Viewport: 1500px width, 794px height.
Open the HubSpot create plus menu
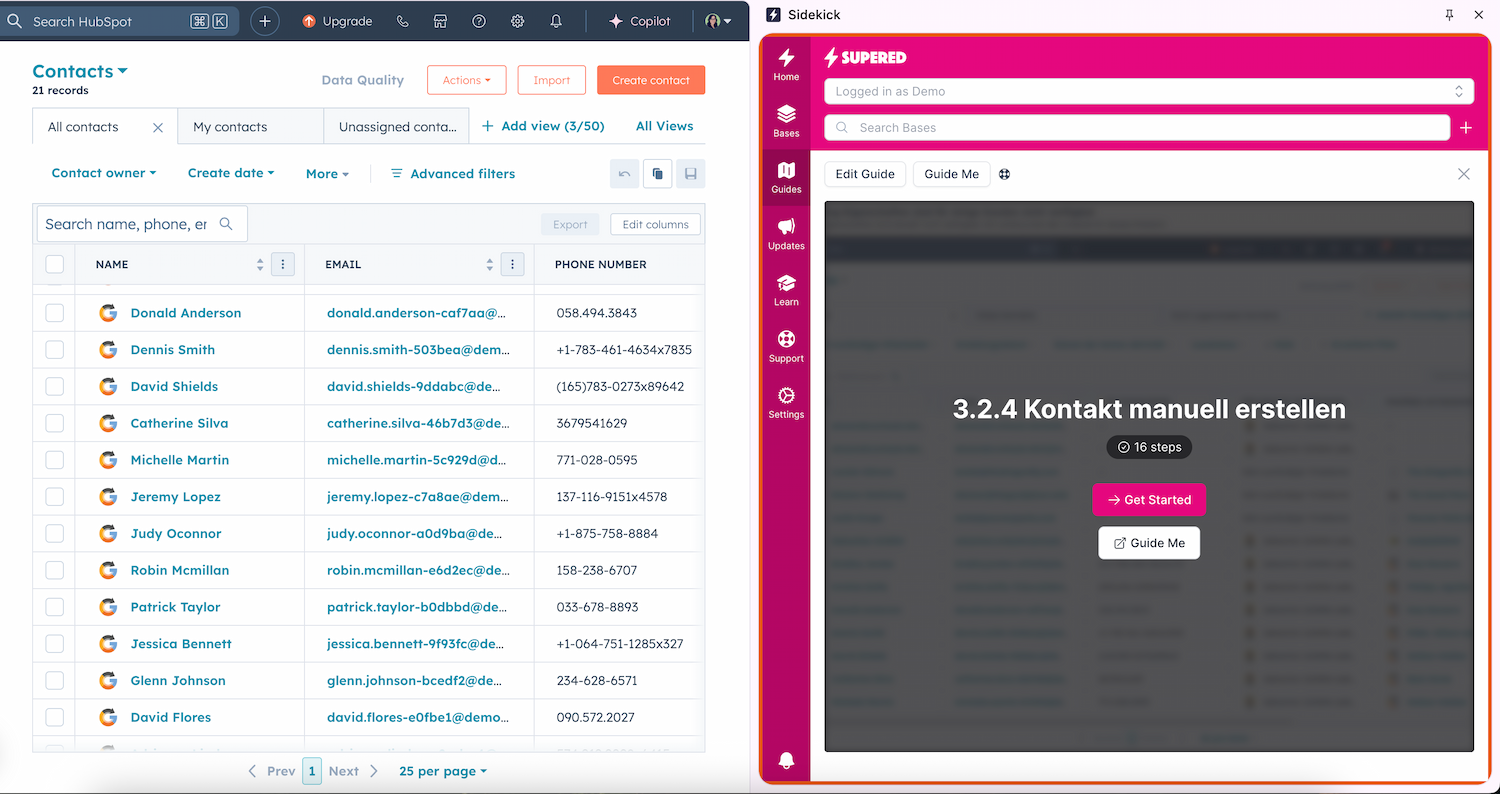point(265,21)
